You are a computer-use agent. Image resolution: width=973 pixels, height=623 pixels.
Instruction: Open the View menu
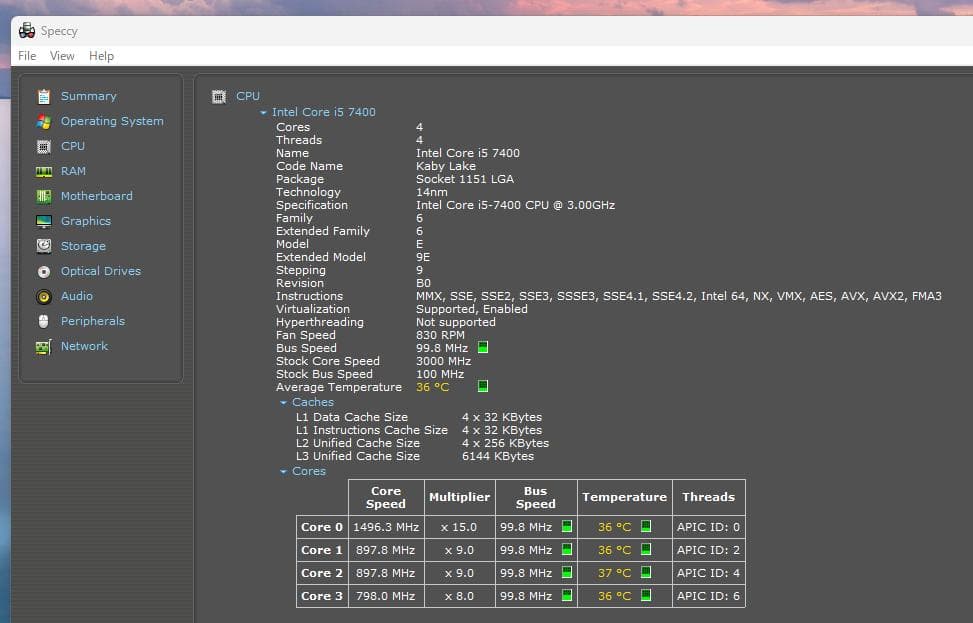[x=62, y=56]
